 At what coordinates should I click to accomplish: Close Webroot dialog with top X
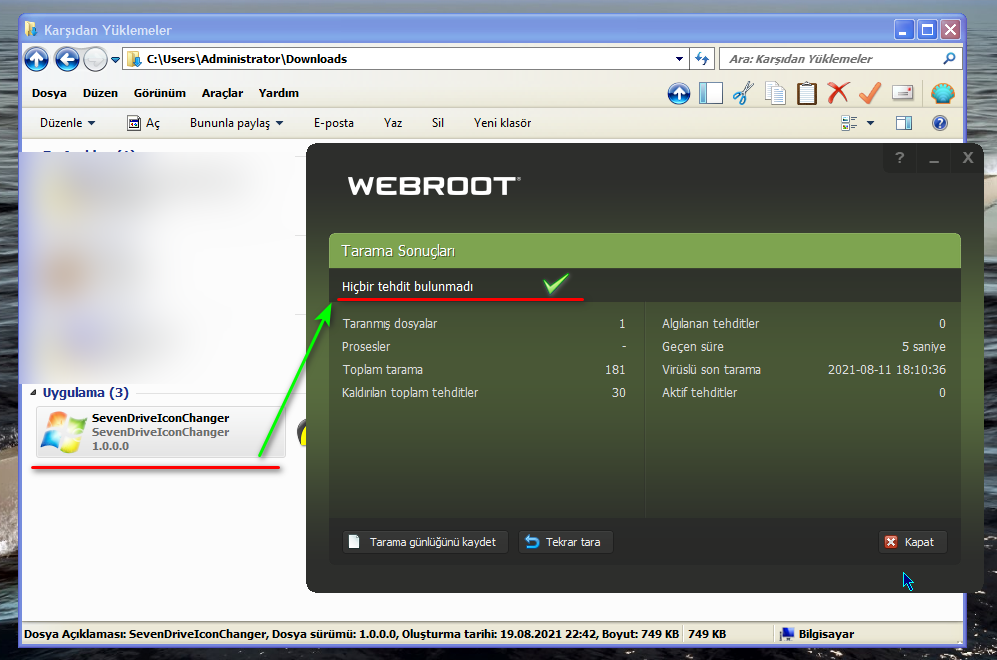click(x=968, y=158)
